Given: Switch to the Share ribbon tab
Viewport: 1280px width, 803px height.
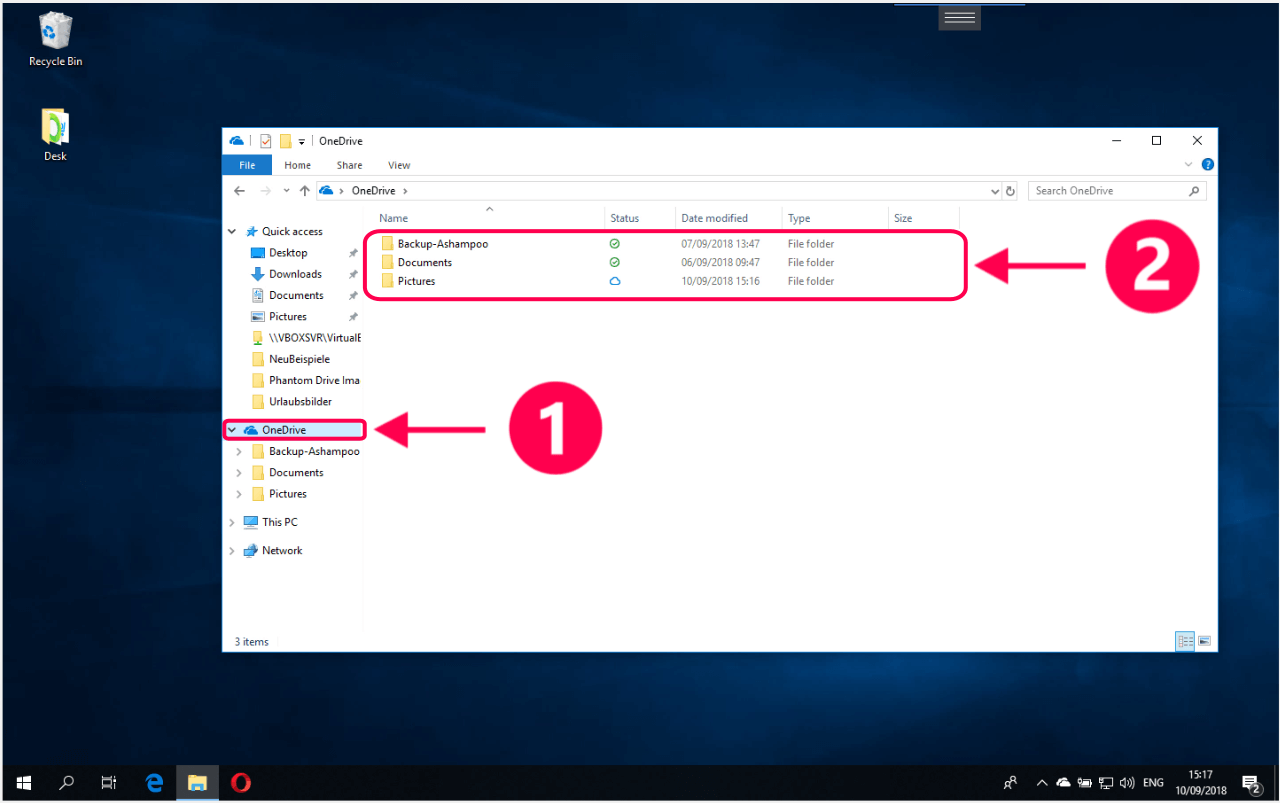Looking at the screenshot, I should point(349,165).
